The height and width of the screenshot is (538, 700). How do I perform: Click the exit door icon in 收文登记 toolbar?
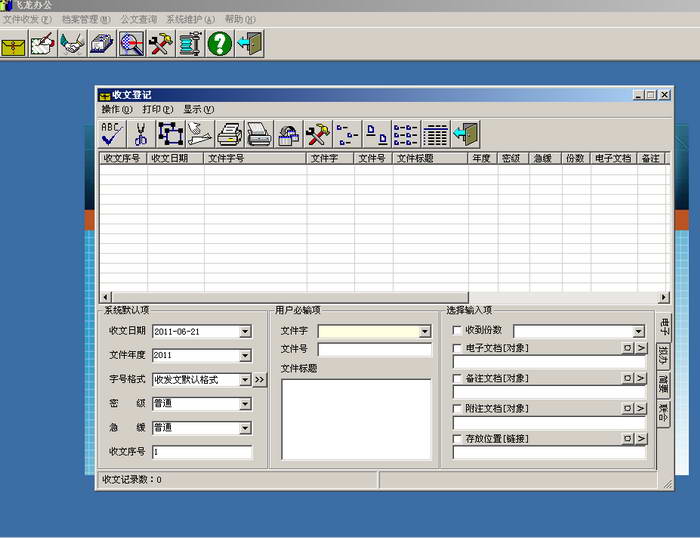465,134
